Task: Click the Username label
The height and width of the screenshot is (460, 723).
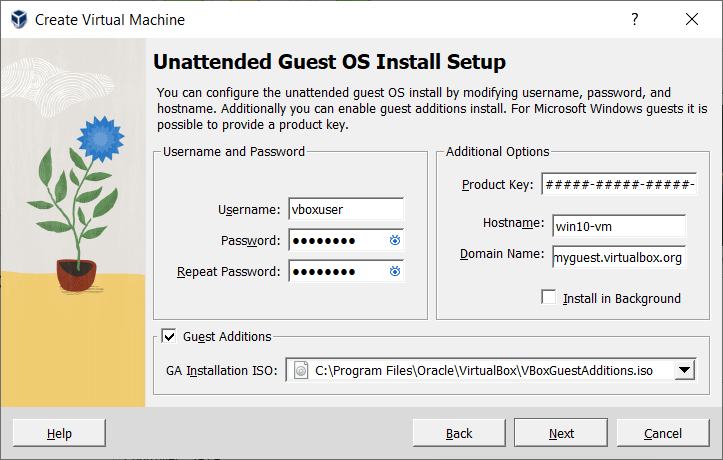Action: [249, 210]
